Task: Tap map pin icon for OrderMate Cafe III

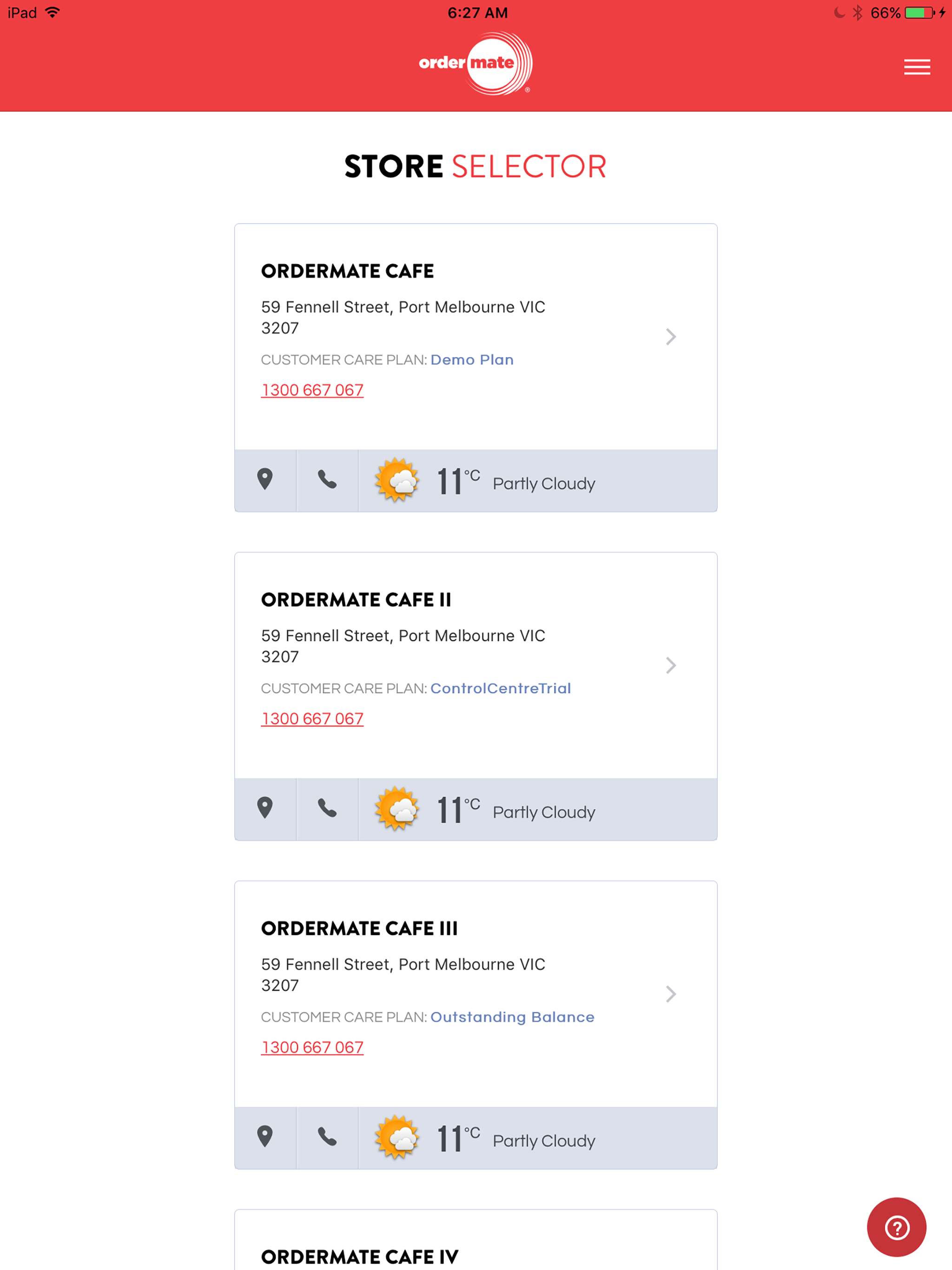Action: tap(264, 1137)
